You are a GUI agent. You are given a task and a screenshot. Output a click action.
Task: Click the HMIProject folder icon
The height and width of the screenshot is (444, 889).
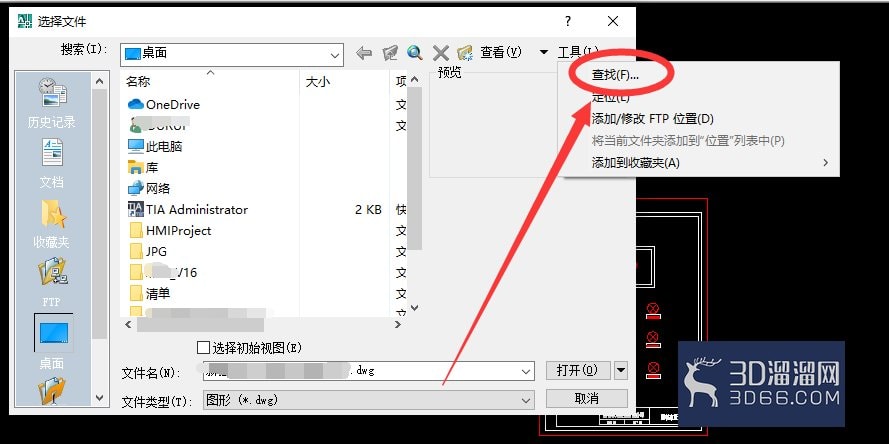click(136, 230)
